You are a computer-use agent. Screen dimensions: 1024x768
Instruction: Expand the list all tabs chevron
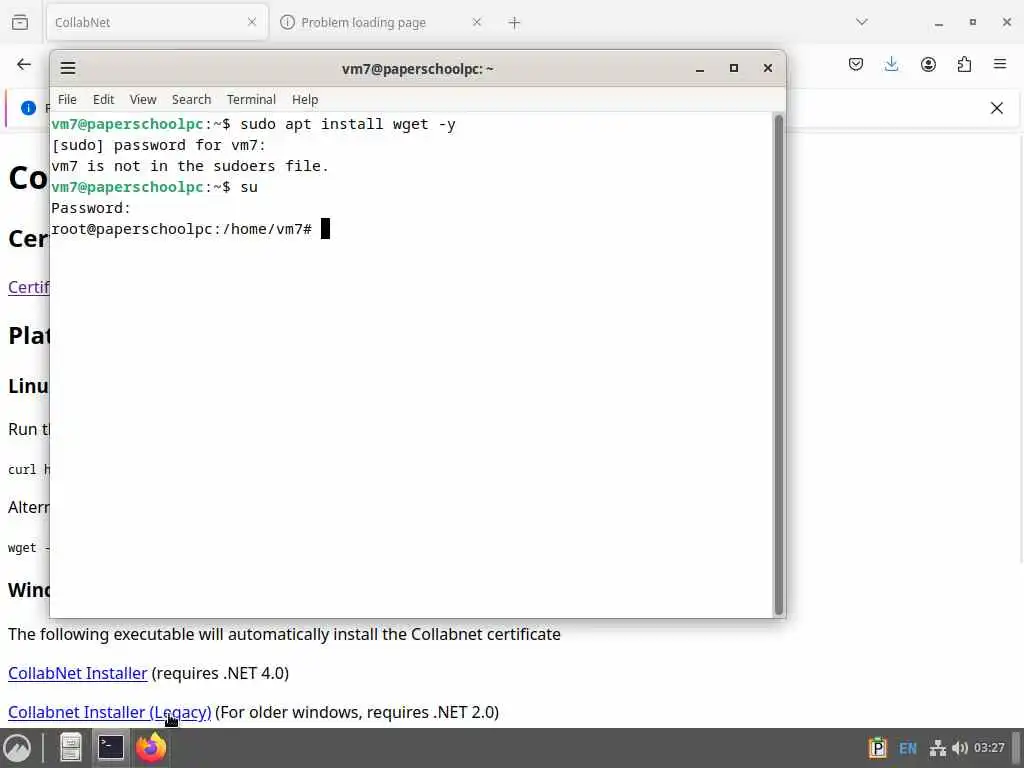tap(861, 22)
